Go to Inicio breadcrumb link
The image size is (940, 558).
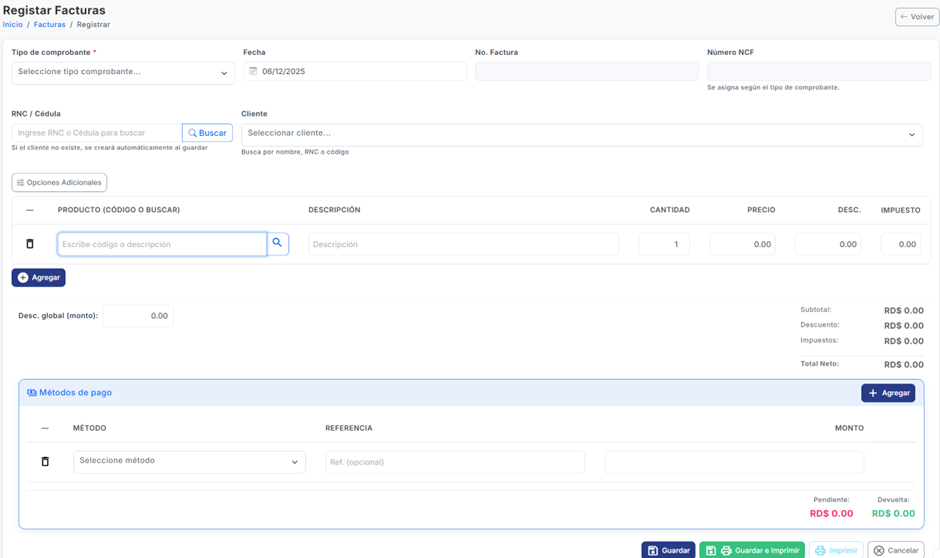[13, 24]
